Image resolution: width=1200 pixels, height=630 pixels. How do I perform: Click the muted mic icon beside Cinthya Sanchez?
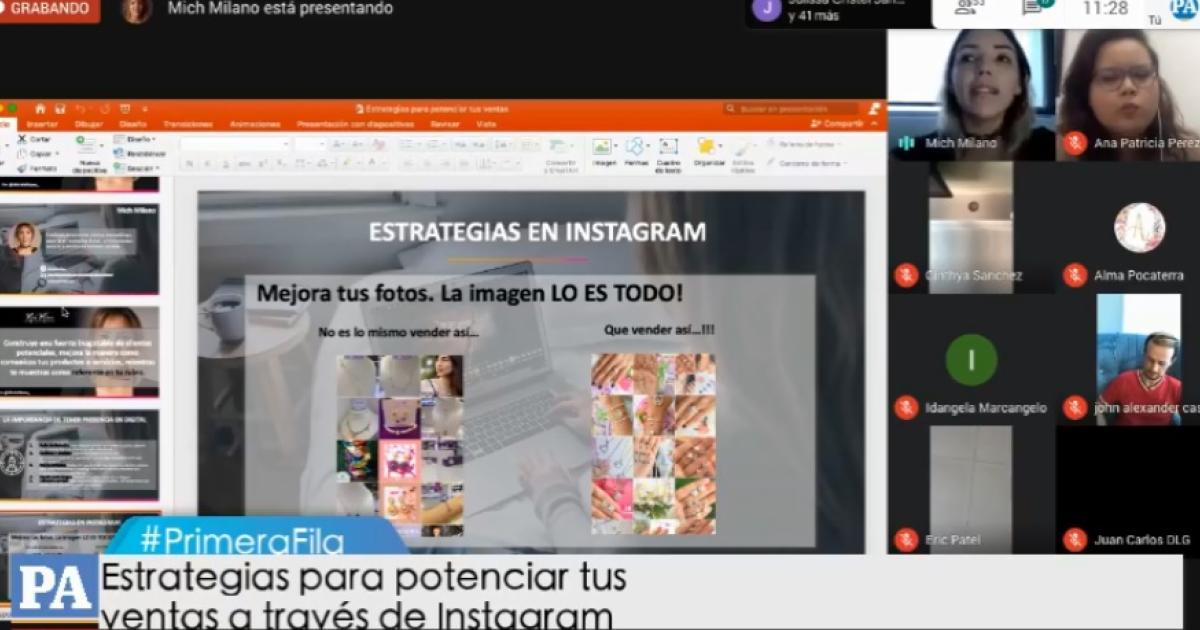click(x=907, y=275)
